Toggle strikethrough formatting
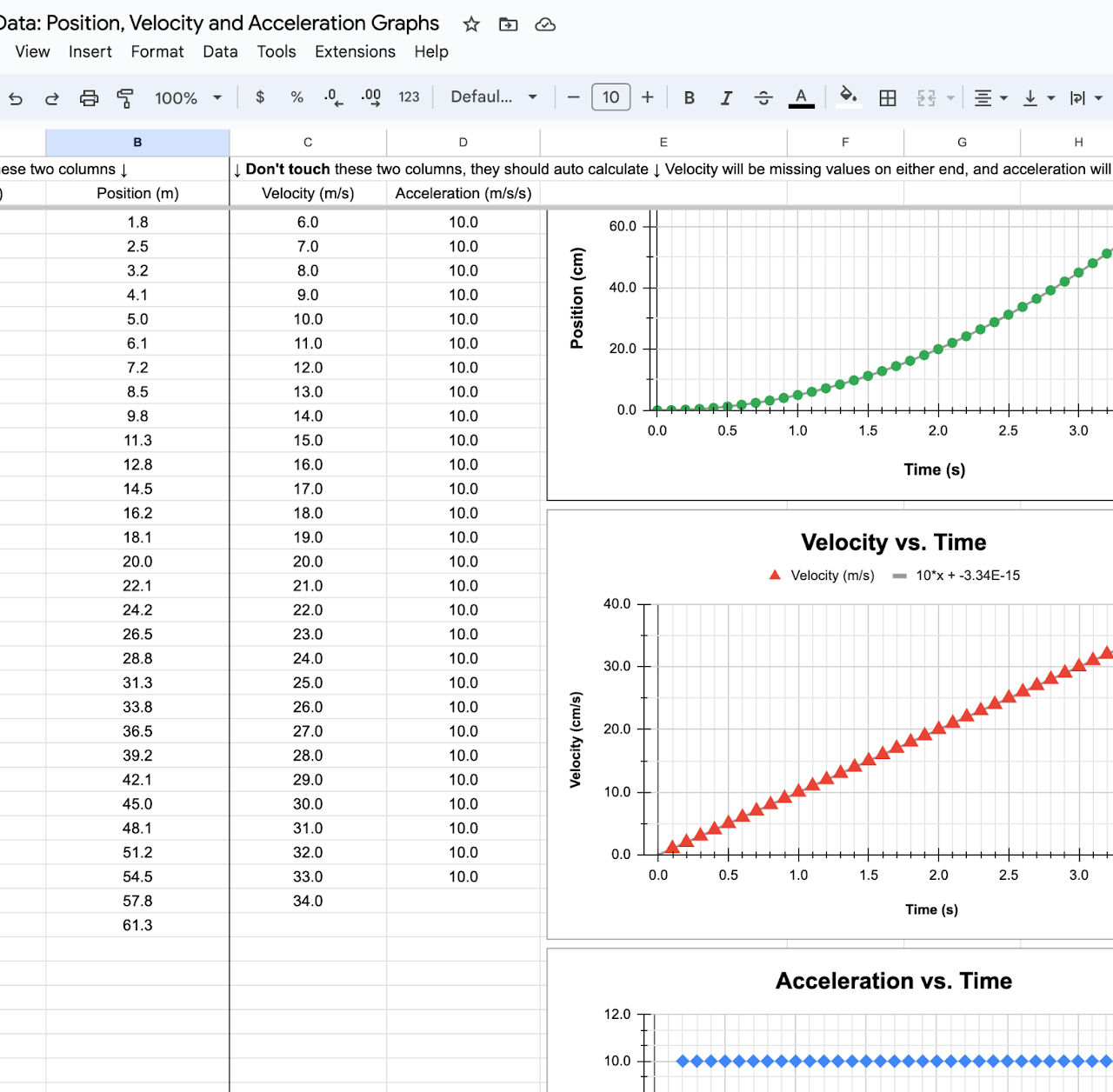This screenshot has width=1113, height=1092. (x=763, y=97)
